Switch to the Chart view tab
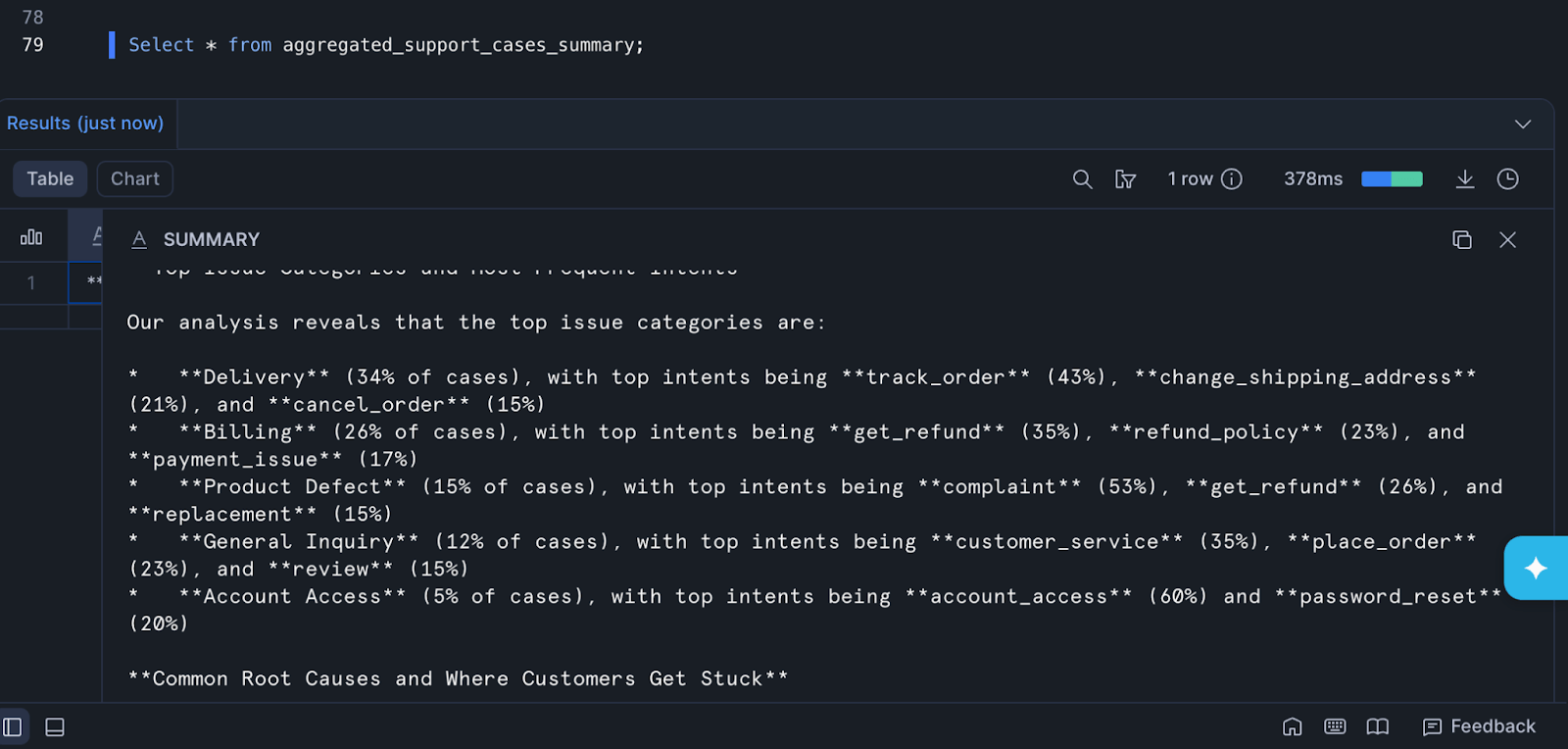 pyautogui.click(x=134, y=178)
